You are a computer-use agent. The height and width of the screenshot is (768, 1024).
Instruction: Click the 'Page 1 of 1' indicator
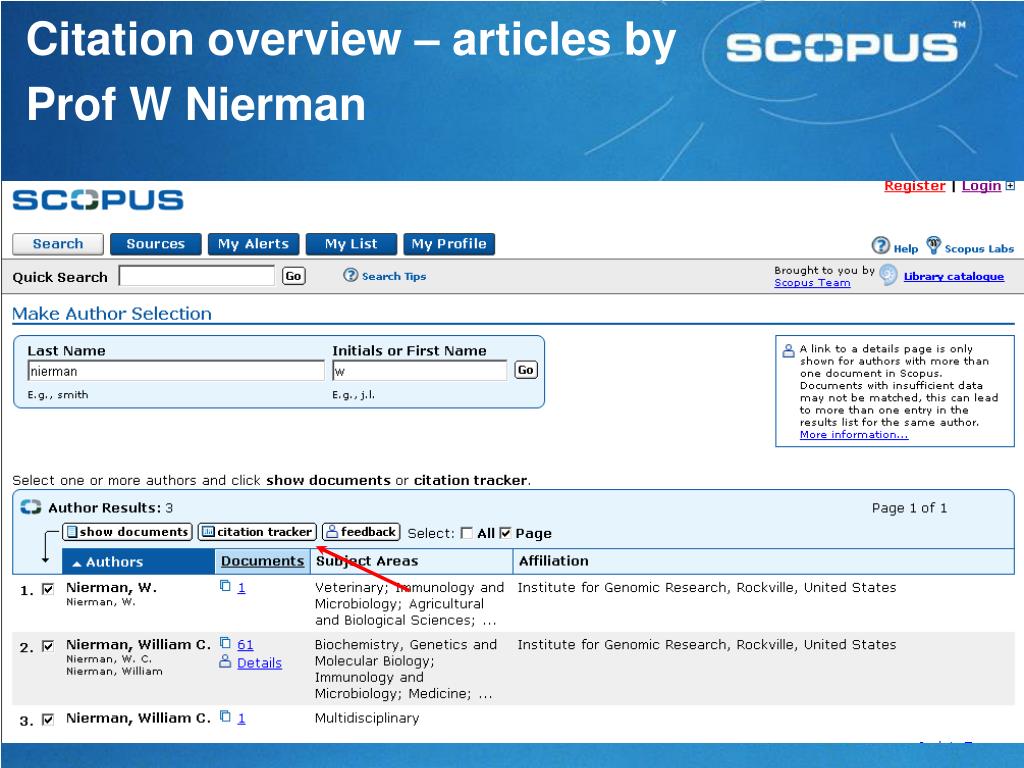point(909,508)
